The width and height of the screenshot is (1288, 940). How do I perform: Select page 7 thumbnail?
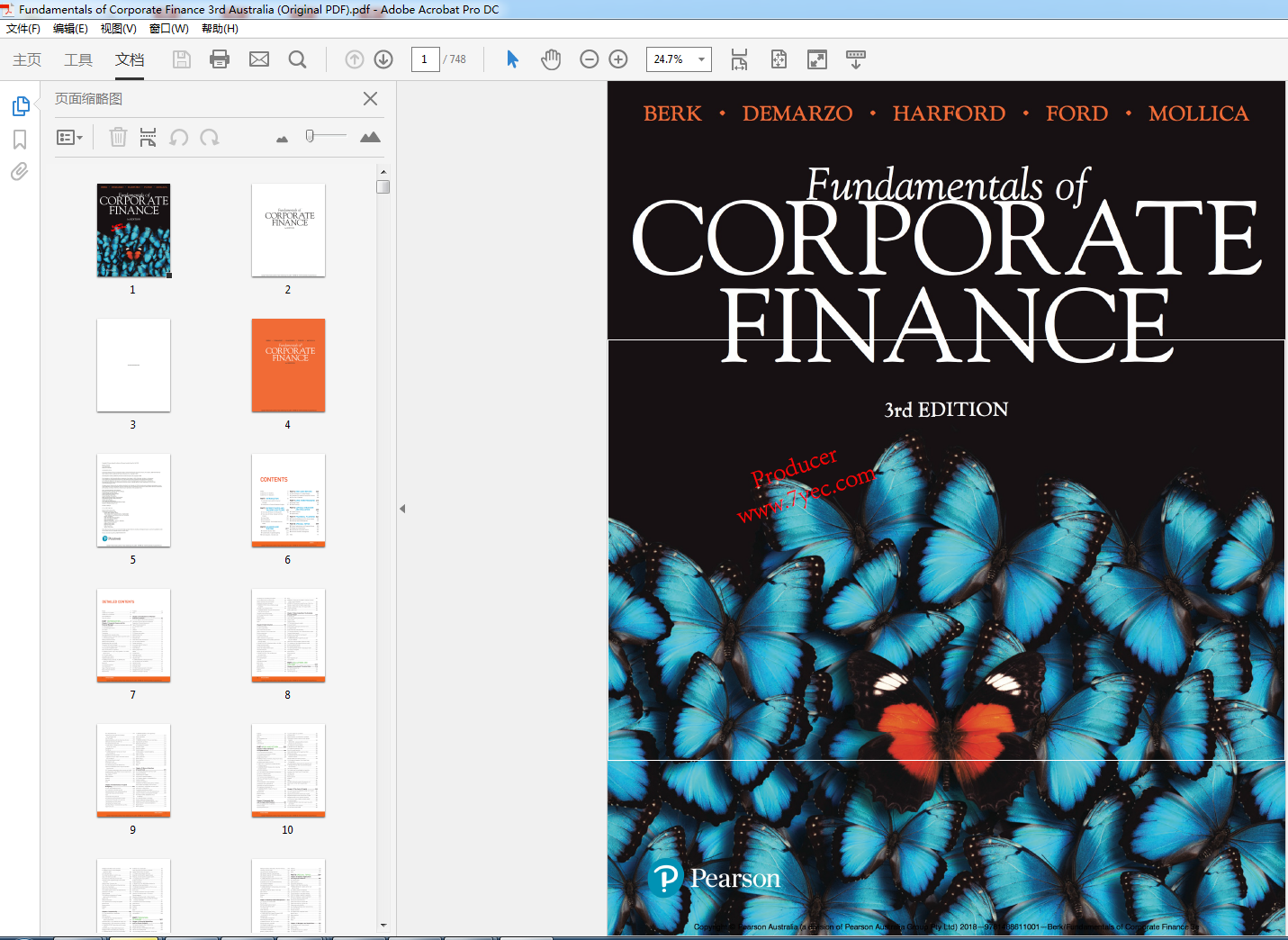[x=133, y=636]
